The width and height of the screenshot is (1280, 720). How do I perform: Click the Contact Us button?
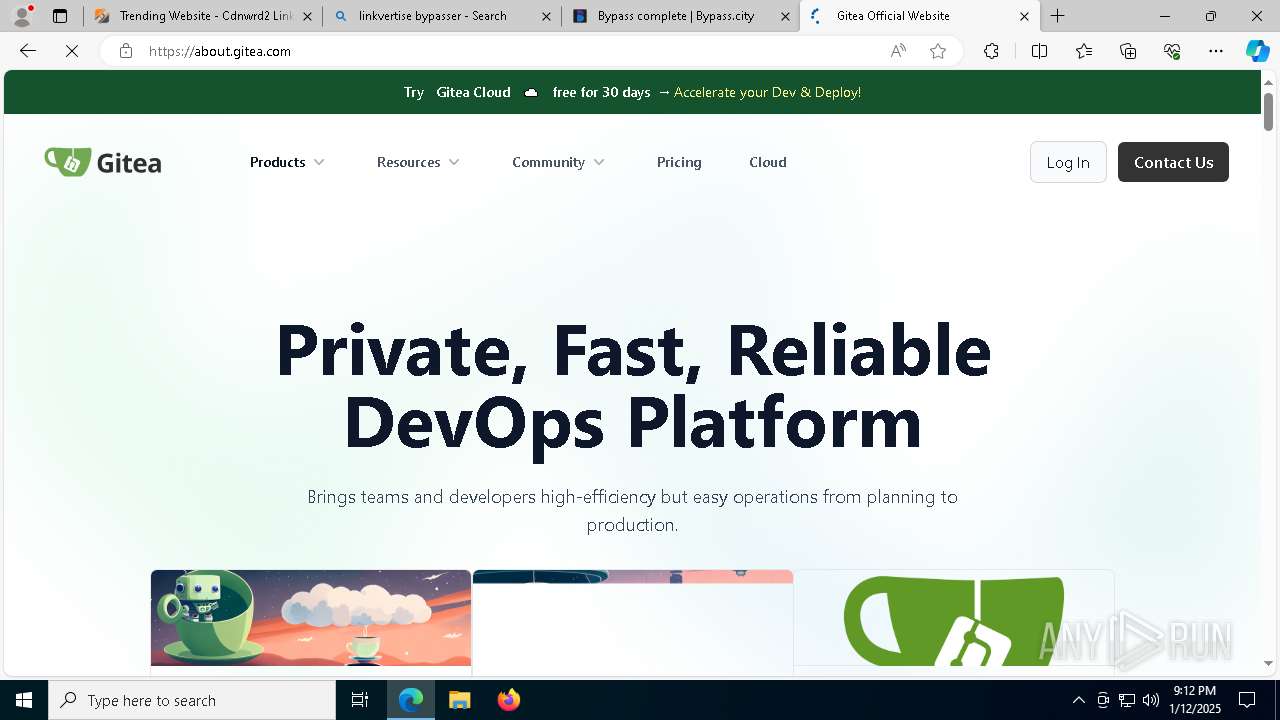pyautogui.click(x=1173, y=162)
